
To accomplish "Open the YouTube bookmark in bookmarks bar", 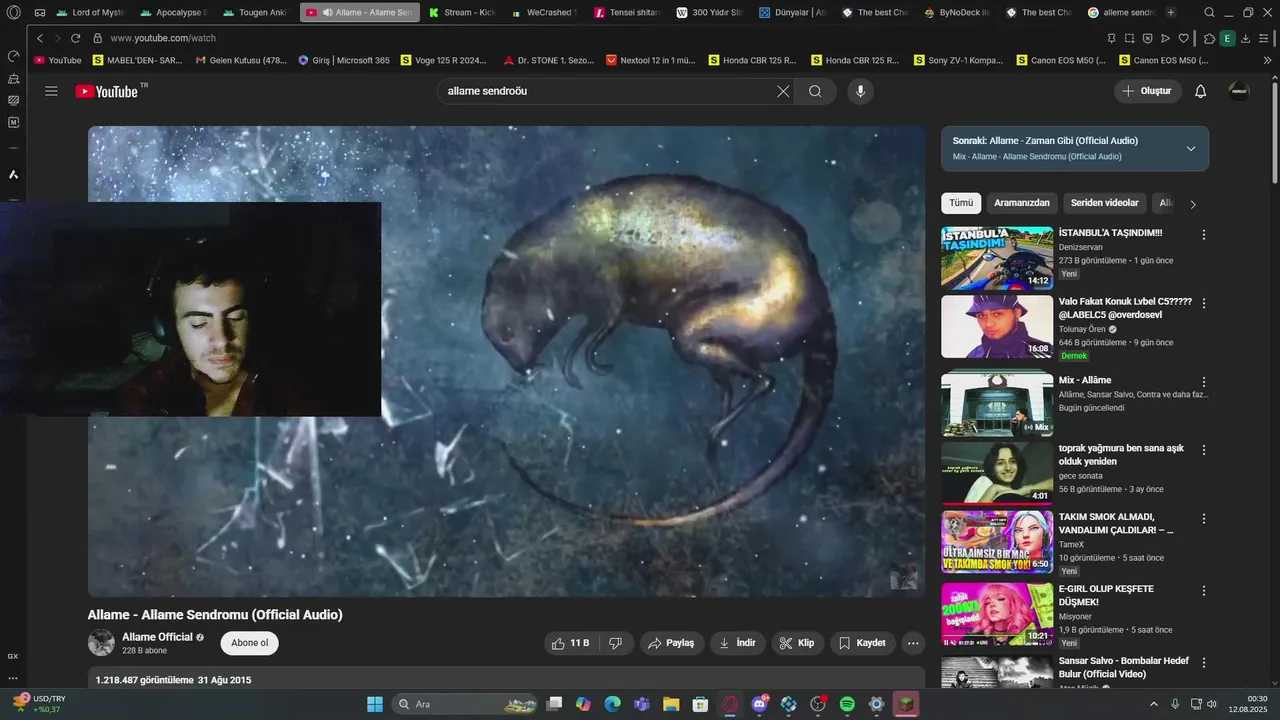I will tap(57, 60).
